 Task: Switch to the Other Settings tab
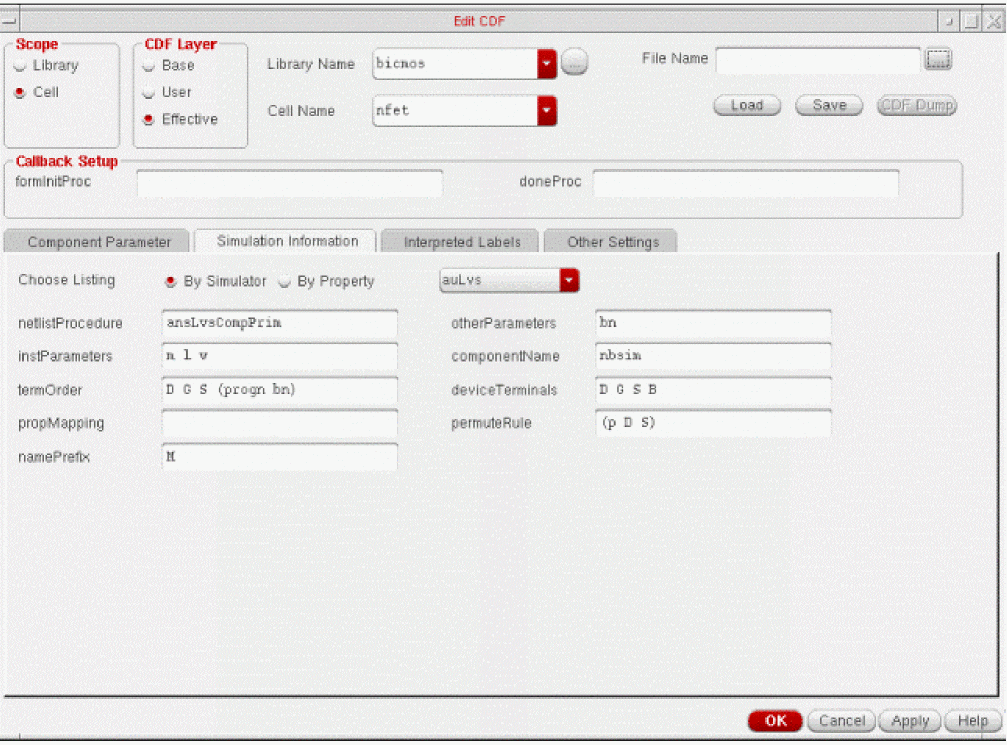pyautogui.click(x=612, y=241)
